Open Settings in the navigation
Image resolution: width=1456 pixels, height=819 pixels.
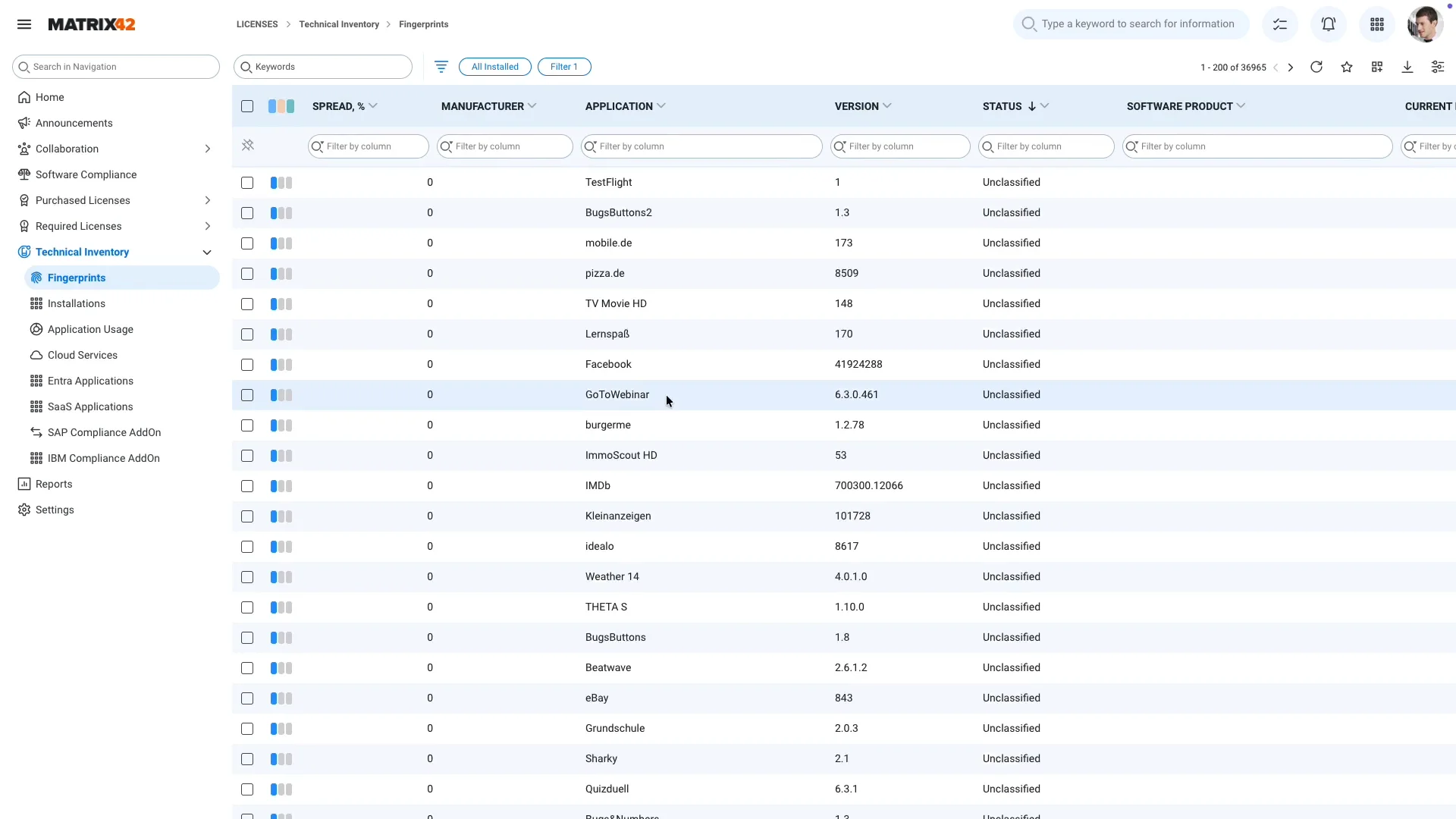click(x=55, y=510)
